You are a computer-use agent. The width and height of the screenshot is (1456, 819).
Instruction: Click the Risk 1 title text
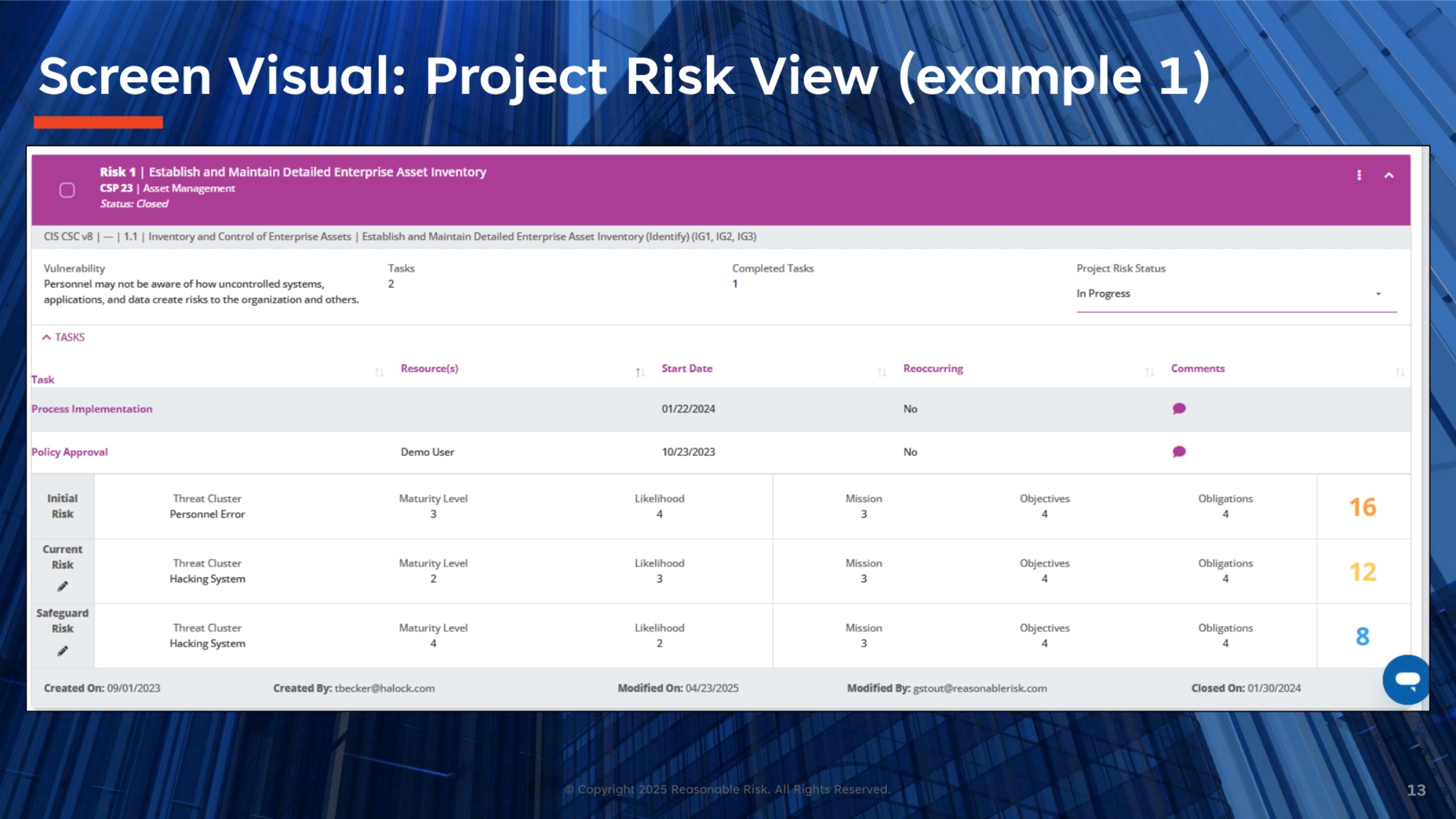[293, 172]
